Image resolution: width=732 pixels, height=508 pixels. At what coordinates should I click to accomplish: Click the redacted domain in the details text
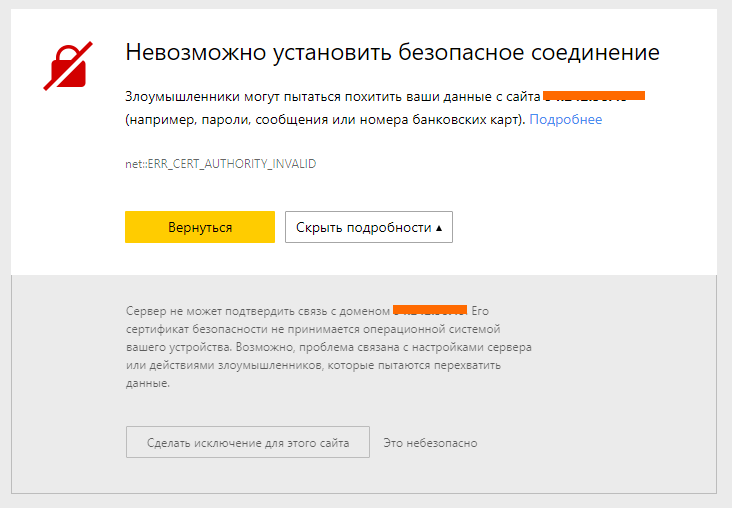pos(430,309)
